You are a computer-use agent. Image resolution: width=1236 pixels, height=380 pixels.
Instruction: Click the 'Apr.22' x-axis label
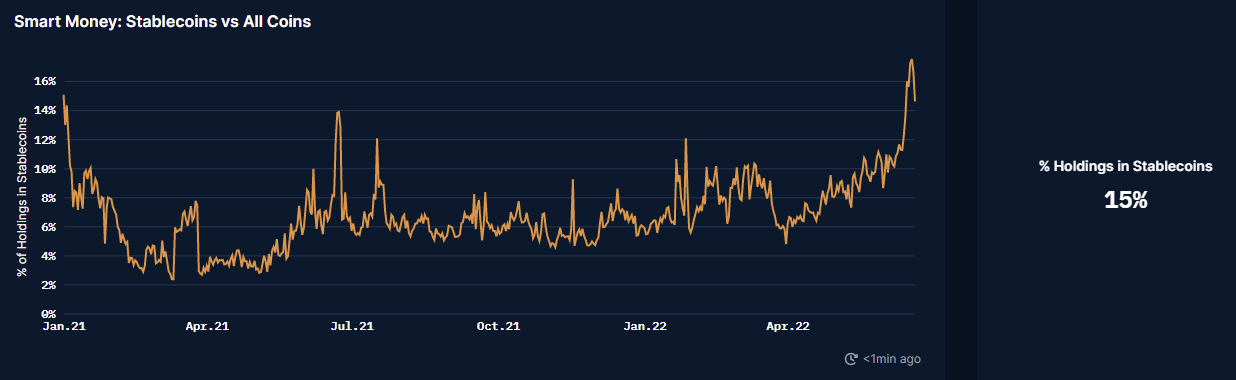pyautogui.click(x=788, y=326)
